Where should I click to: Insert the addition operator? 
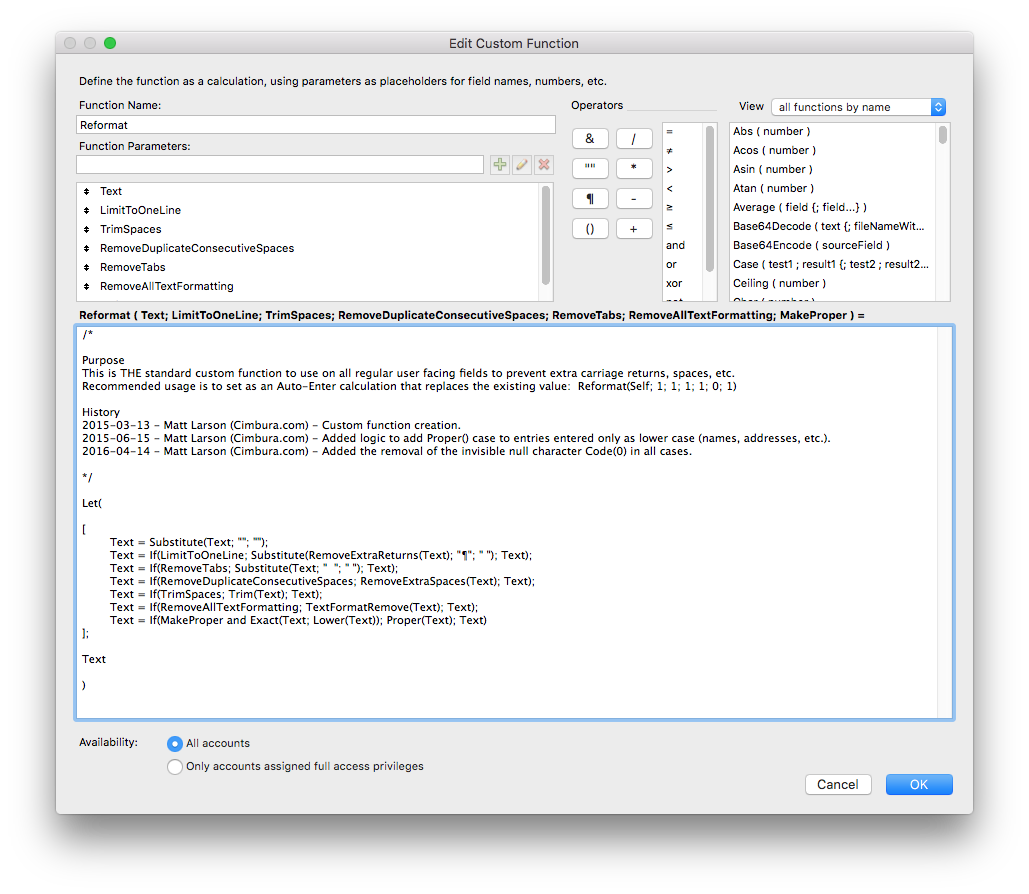[634, 228]
